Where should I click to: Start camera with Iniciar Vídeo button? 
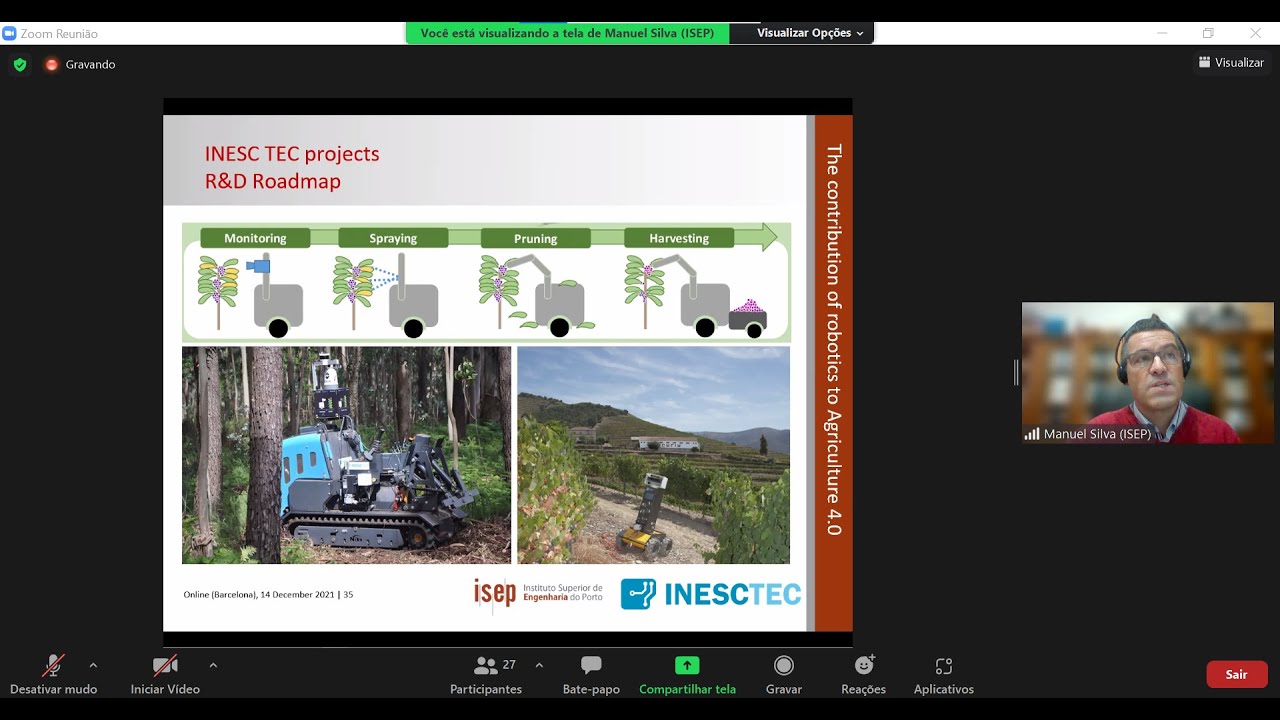[x=165, y=675]
